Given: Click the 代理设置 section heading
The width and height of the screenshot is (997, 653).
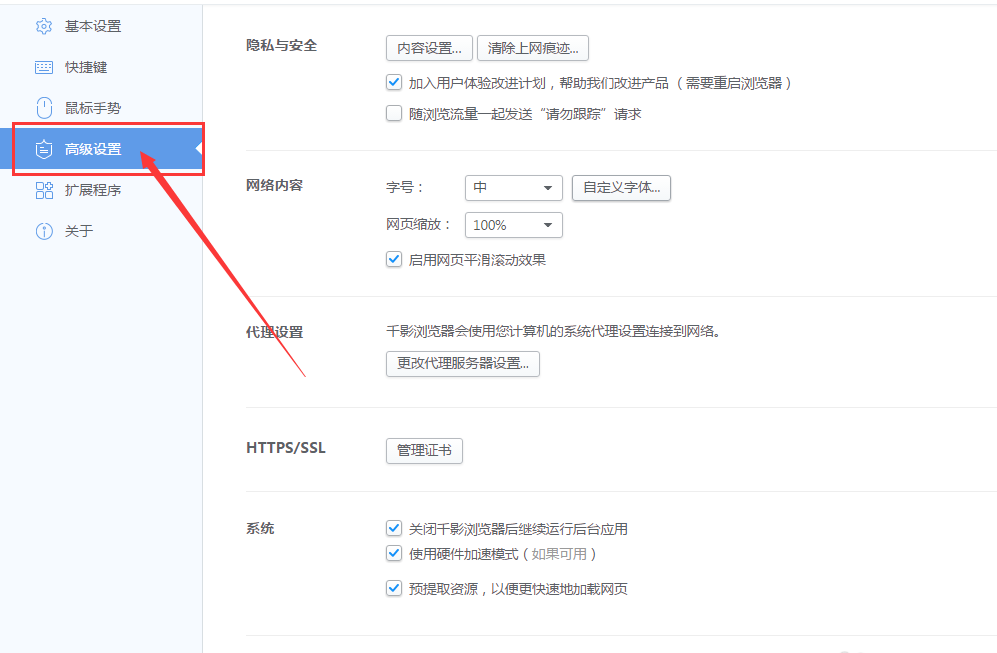Looking at the screenshot, I should [275, 332].
